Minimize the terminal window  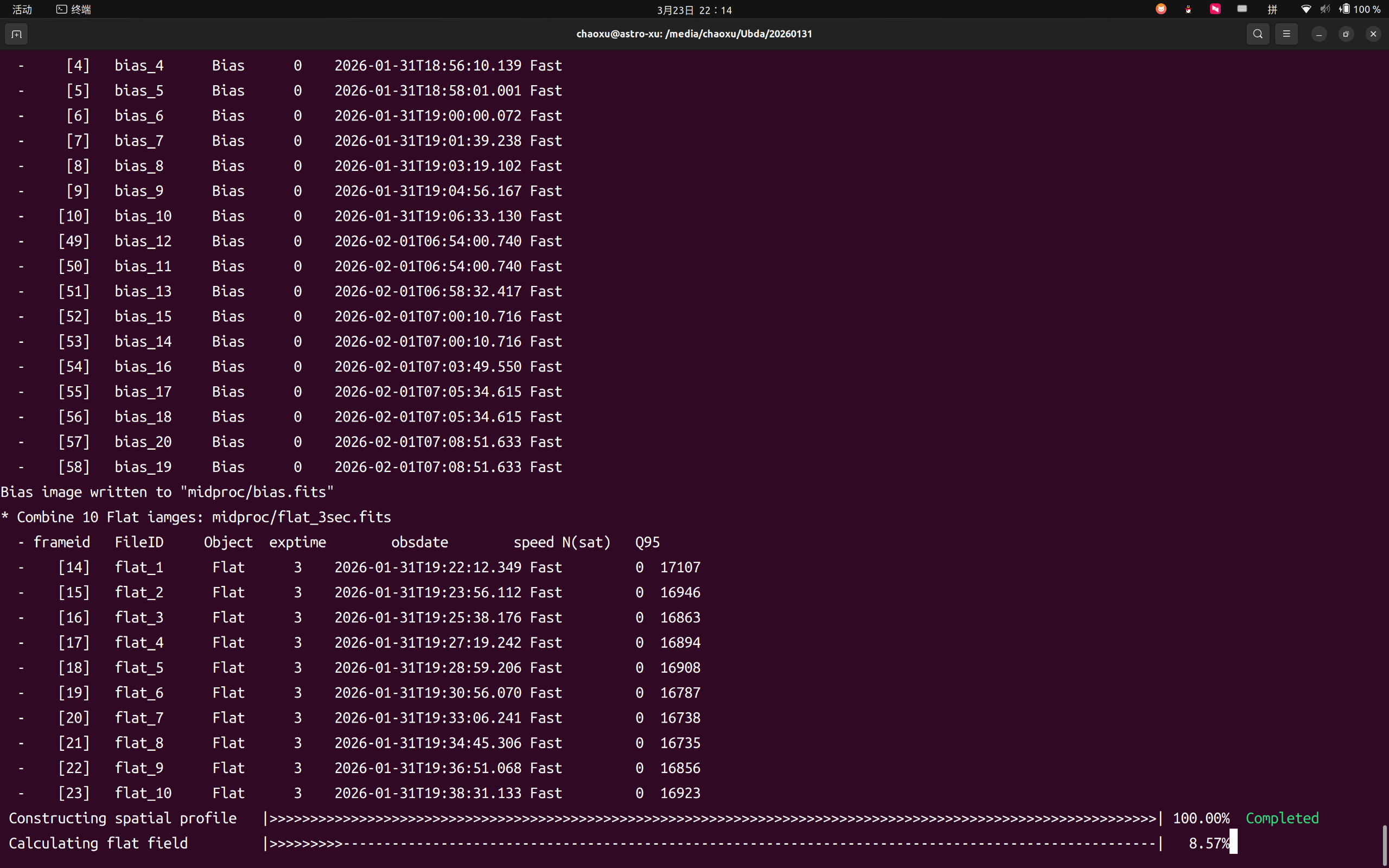[1319, 34]
